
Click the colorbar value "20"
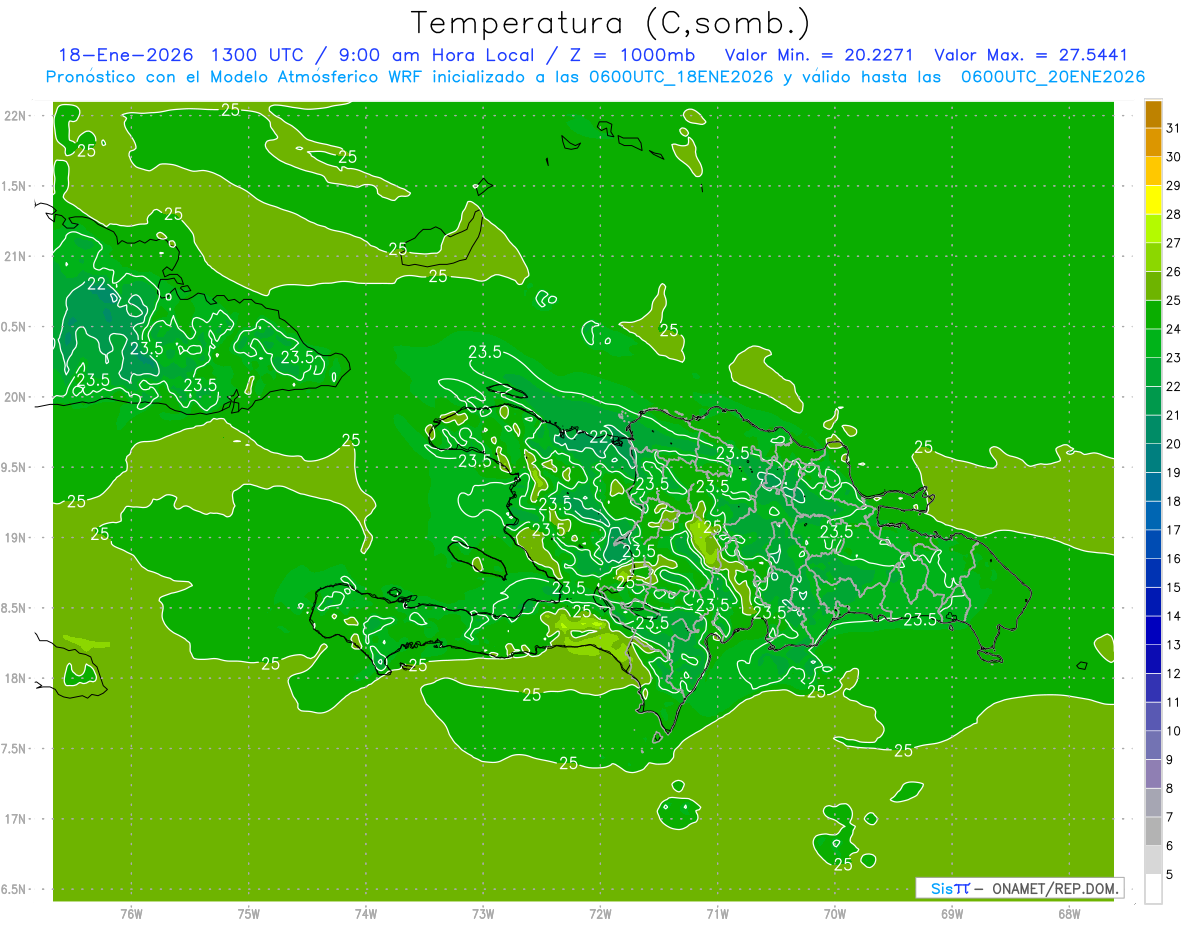point(1173,444)
